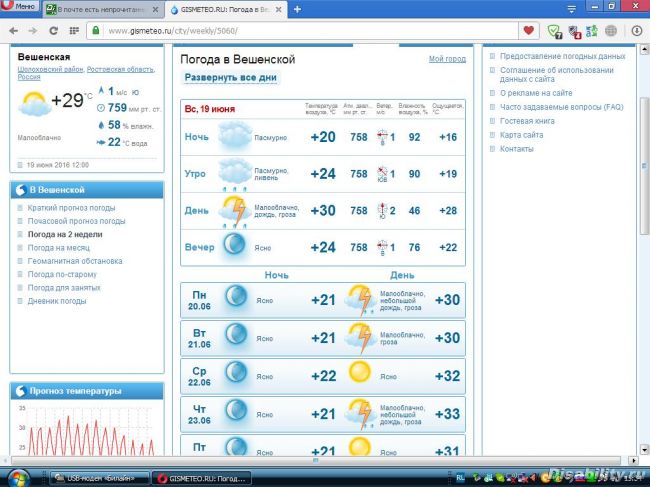Add page to bookmarks with heart icon
Screen dimensions: 650x487
(x=529, y=30)
